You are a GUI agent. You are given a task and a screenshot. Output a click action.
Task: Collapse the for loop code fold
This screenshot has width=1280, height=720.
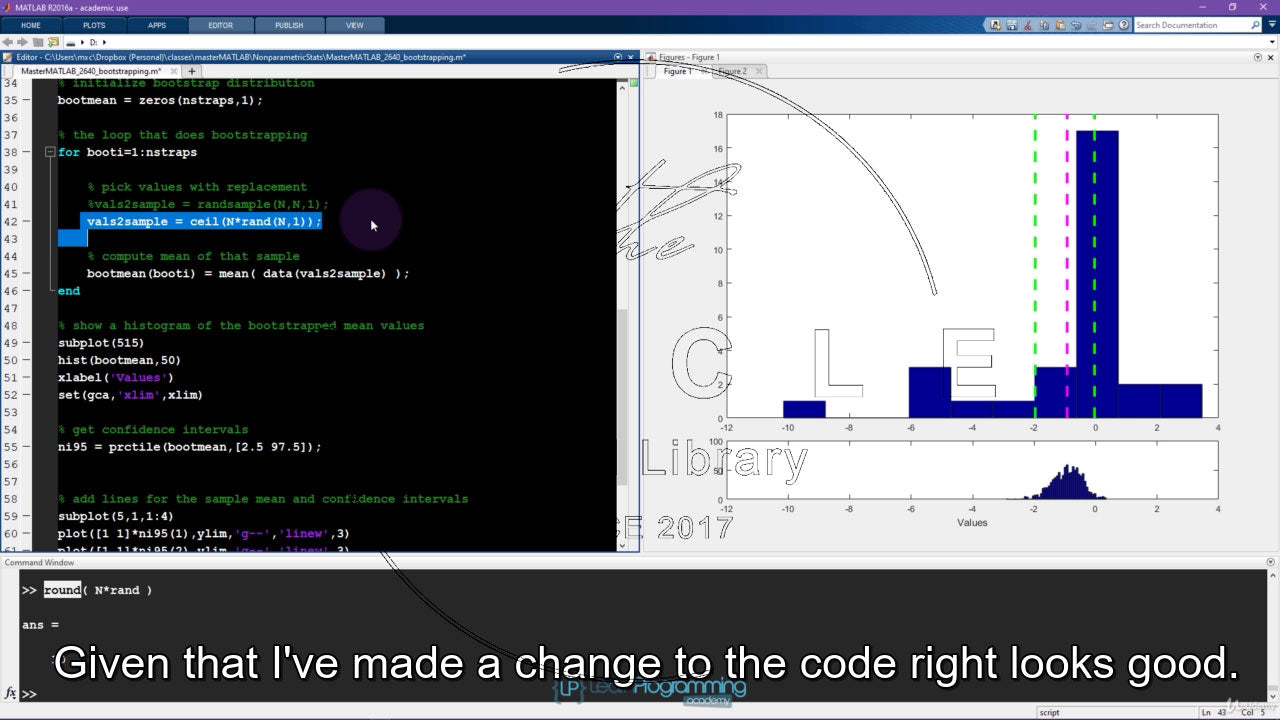pyautogui.click(x=49, y=152)
